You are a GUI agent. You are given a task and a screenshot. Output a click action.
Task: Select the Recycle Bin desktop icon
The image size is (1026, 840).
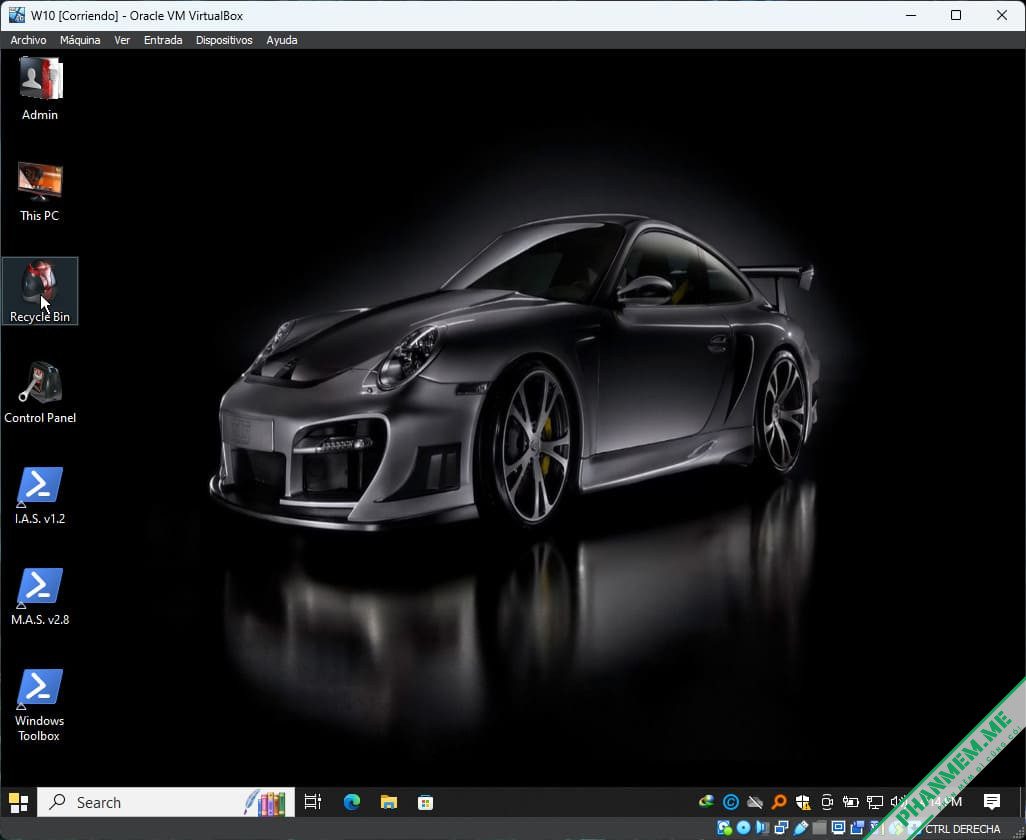40,291
